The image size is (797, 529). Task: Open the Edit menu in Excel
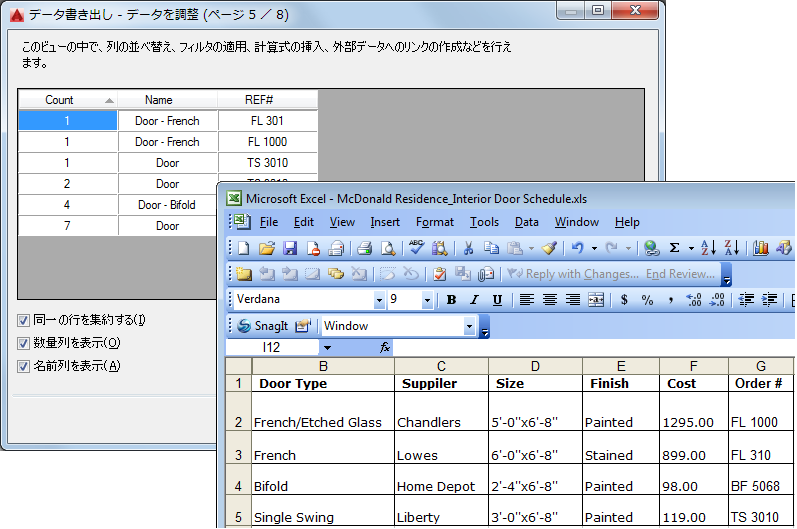[303, 222]
